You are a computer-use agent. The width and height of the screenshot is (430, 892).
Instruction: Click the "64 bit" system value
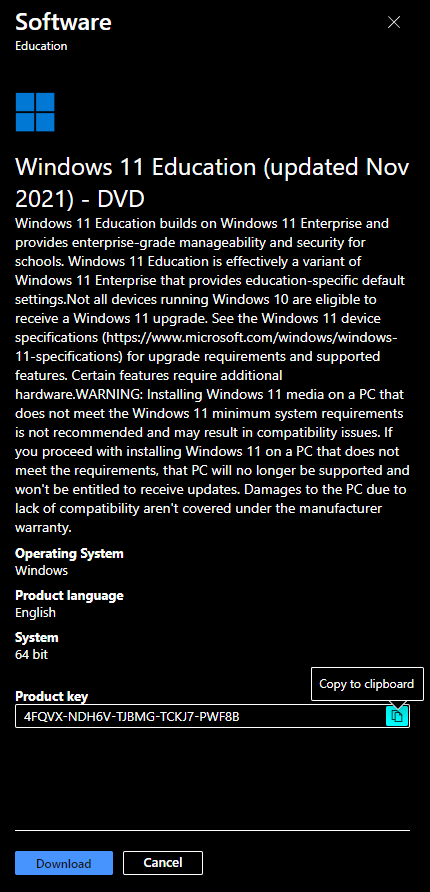coord(31,655)
